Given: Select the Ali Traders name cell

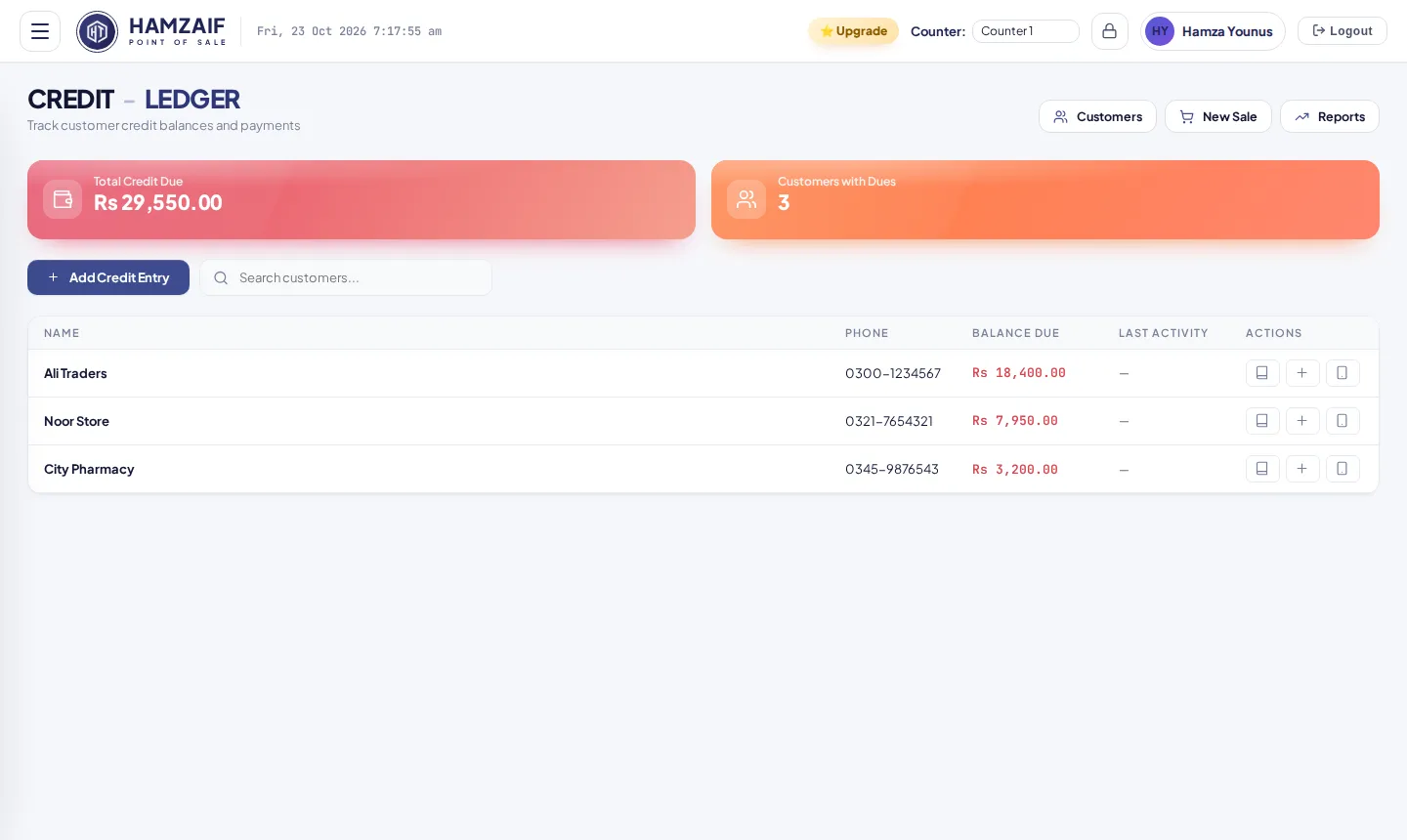Looking at the screenshot, I should [x=75, y=373].
